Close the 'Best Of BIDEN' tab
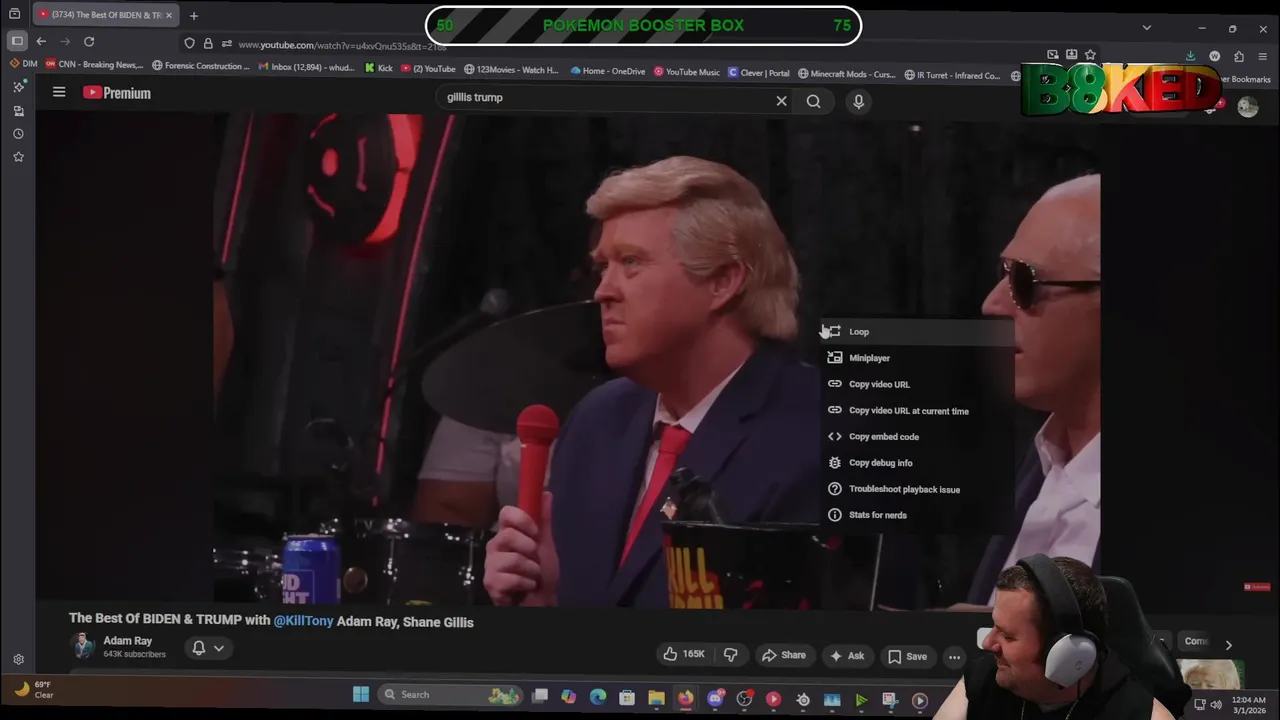The width and height of the screenshot is (1280, 720). (x=168, y=15)
